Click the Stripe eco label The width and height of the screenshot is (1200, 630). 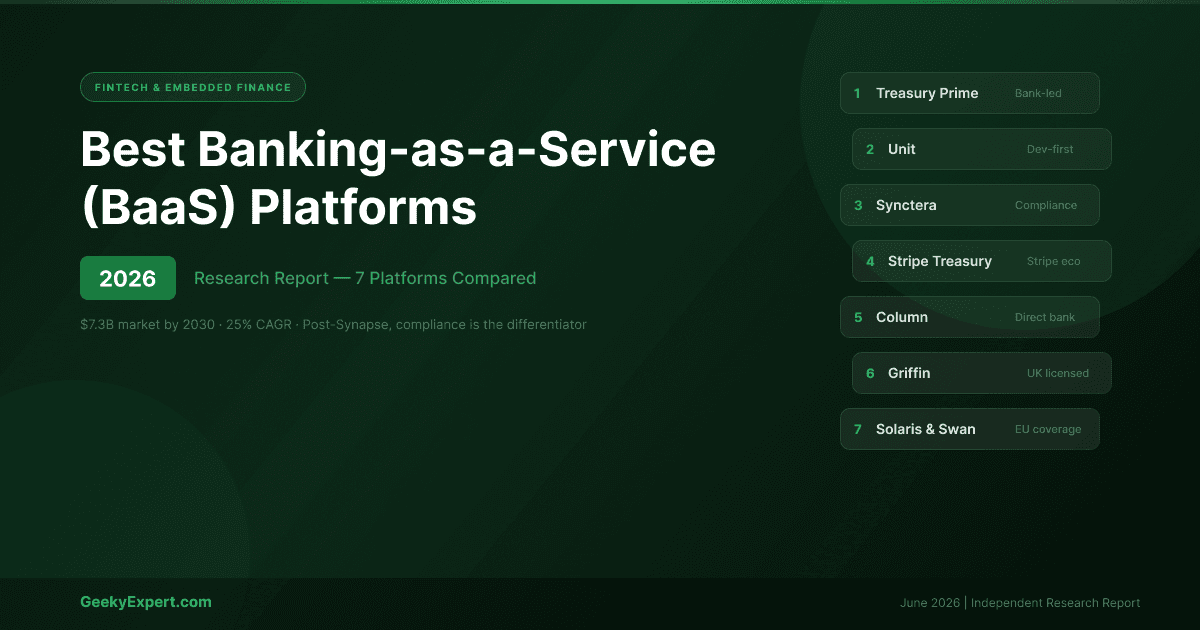[x=1053, y=261]
